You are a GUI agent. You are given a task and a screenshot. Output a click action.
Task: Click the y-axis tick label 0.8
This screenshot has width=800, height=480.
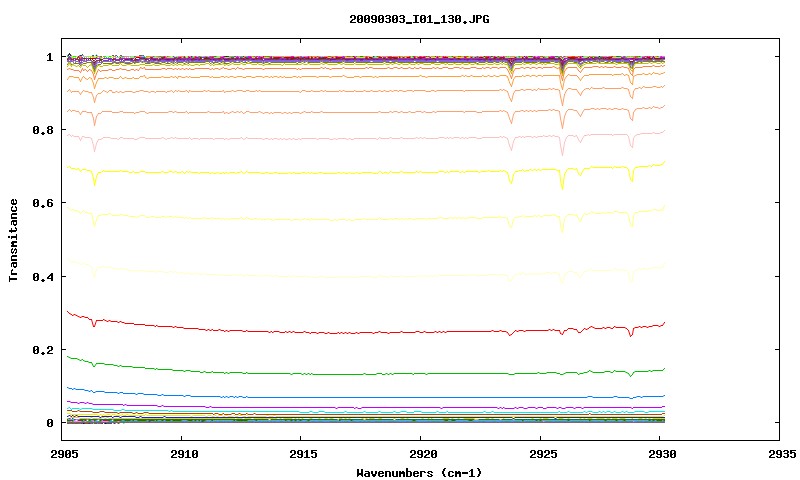pyautogui.click(x=42, y=130)
